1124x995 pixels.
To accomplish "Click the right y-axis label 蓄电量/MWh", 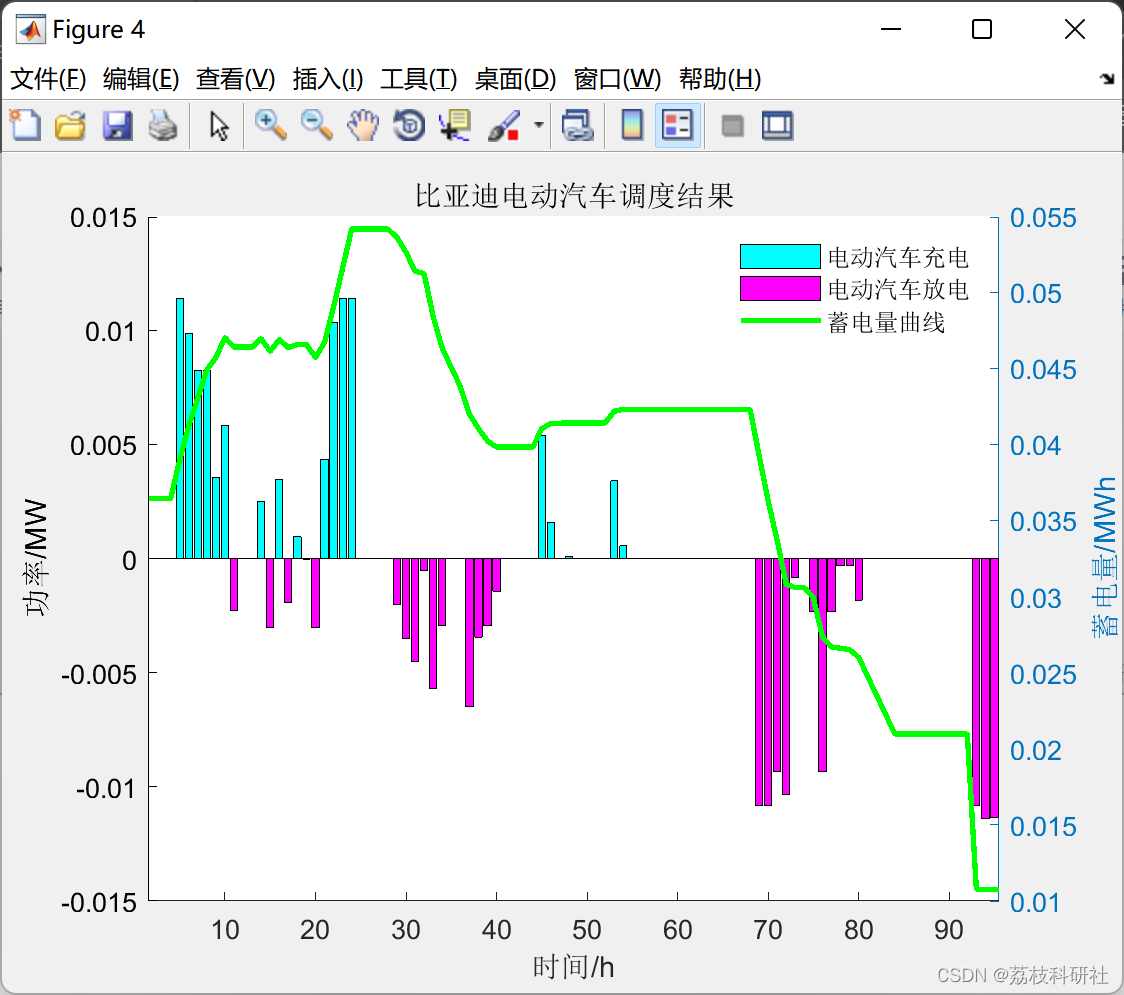I will (x=1104, y=558).
